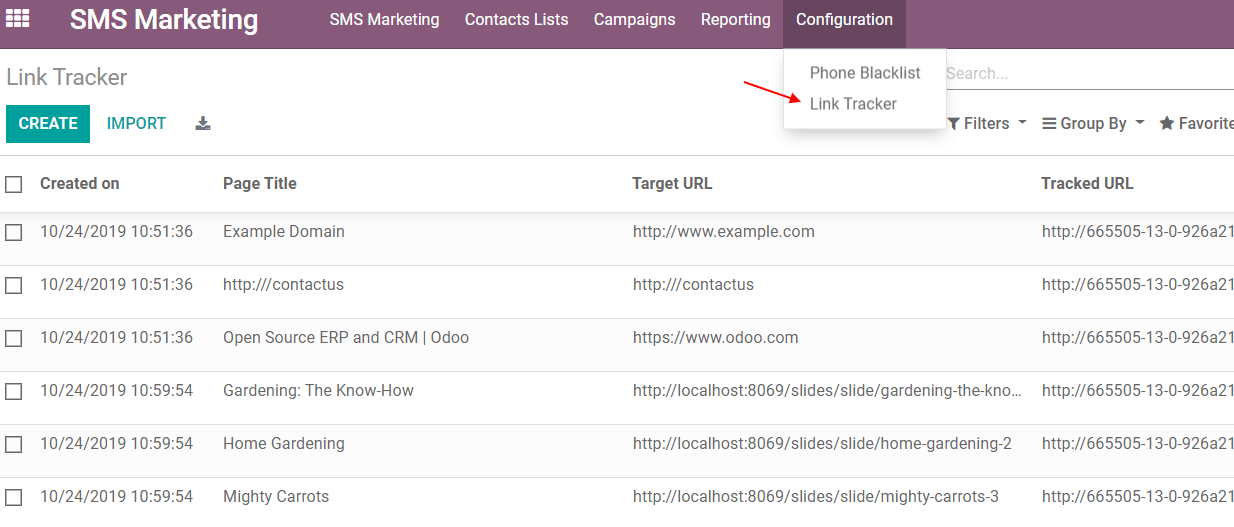Expand the Favorites dropdown
1234x527 pixels.
1196,124
